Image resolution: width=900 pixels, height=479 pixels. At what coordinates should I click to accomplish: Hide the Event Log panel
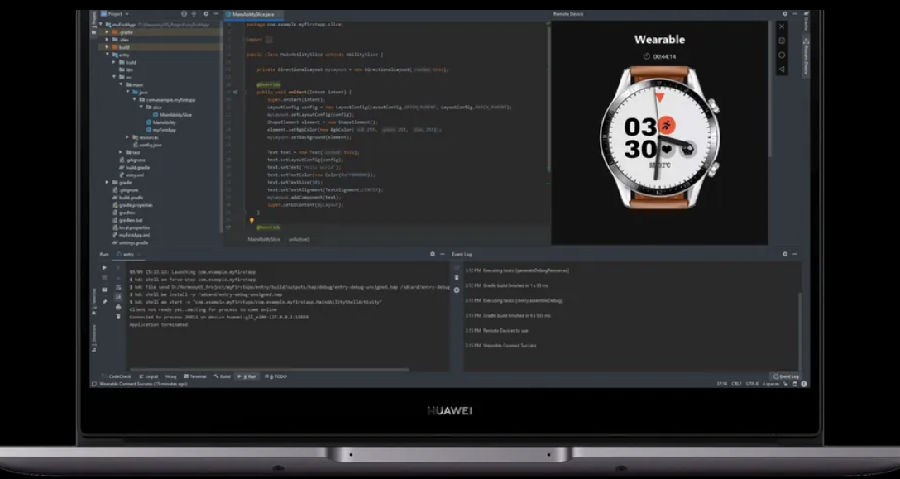click(795, 254)
